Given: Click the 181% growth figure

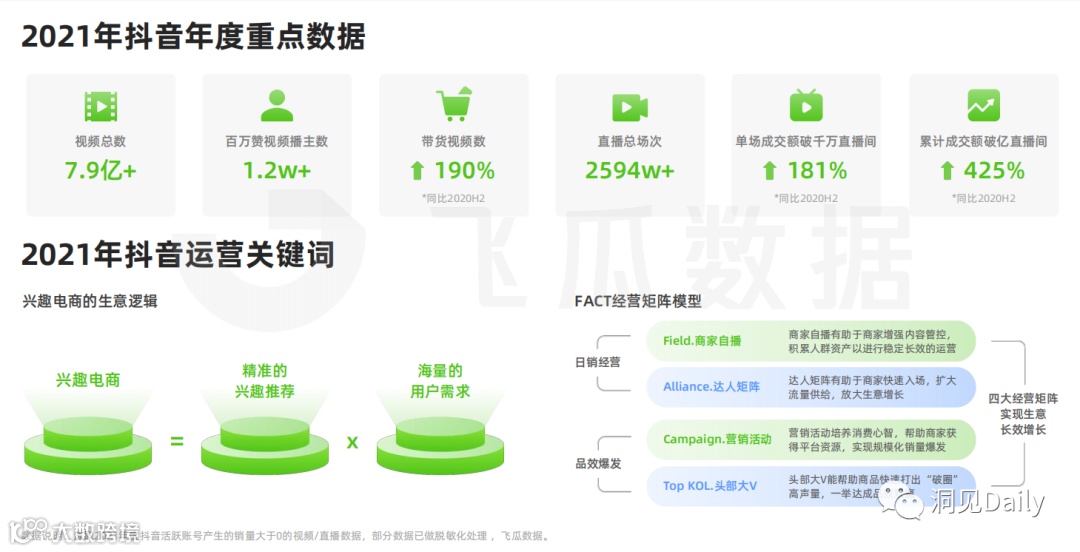Looking at the screenshot, I should coord(818,170).
